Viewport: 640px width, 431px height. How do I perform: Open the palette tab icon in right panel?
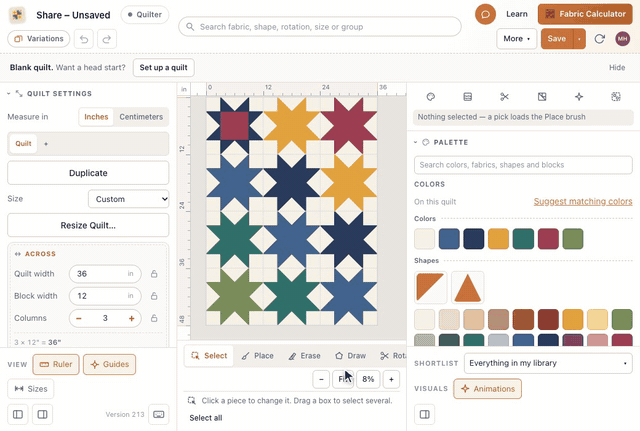pos(431,97)
